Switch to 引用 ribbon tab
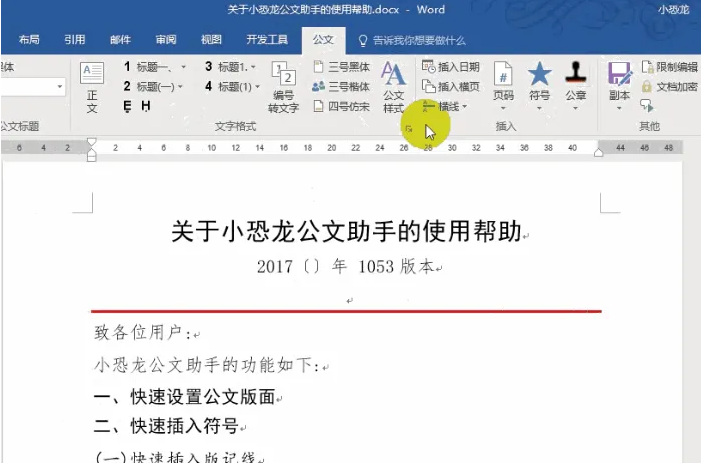The height and width of the screenshot is (476, 702). pos(74,40)
